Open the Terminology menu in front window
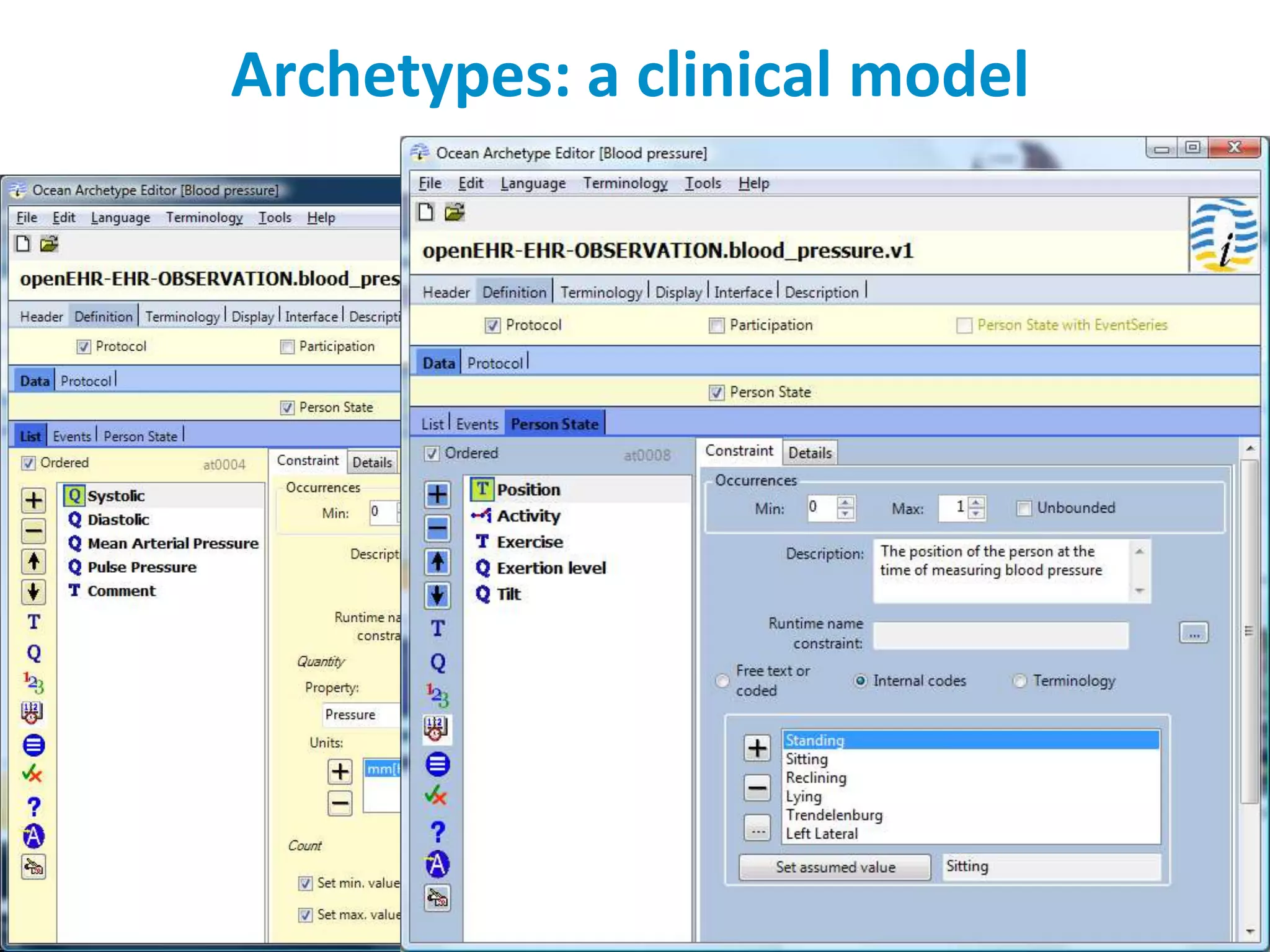The width and height of the screenshot is (1270, 952). click(625, 183)
